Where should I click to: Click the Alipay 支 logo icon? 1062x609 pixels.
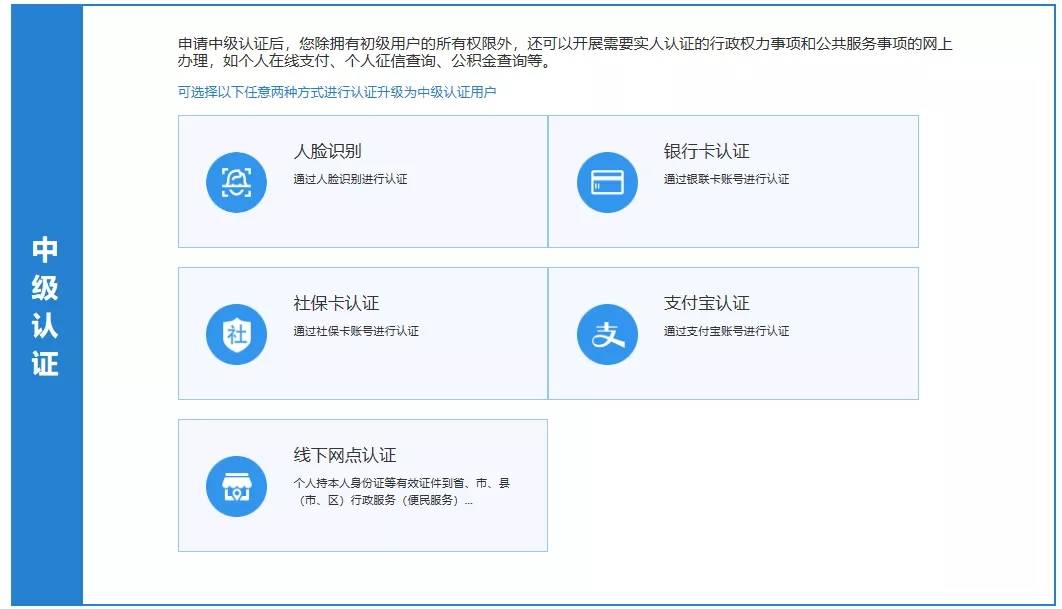[607, 334]
